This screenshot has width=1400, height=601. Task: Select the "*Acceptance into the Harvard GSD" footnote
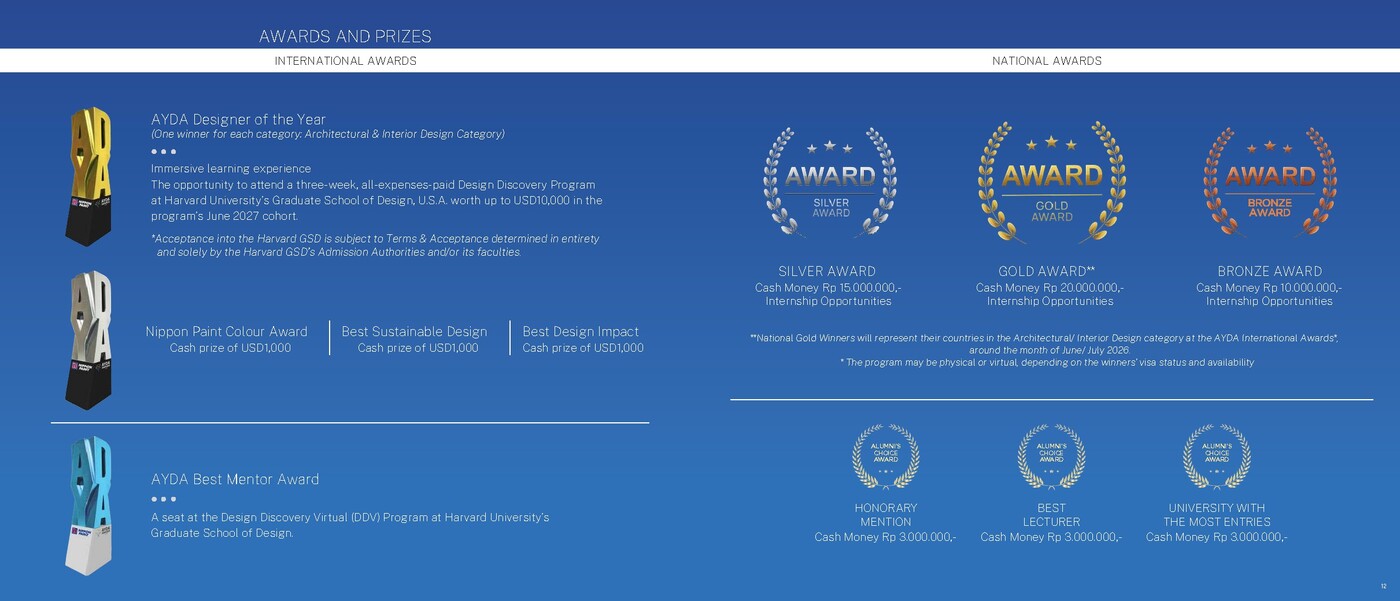(375, 245)
